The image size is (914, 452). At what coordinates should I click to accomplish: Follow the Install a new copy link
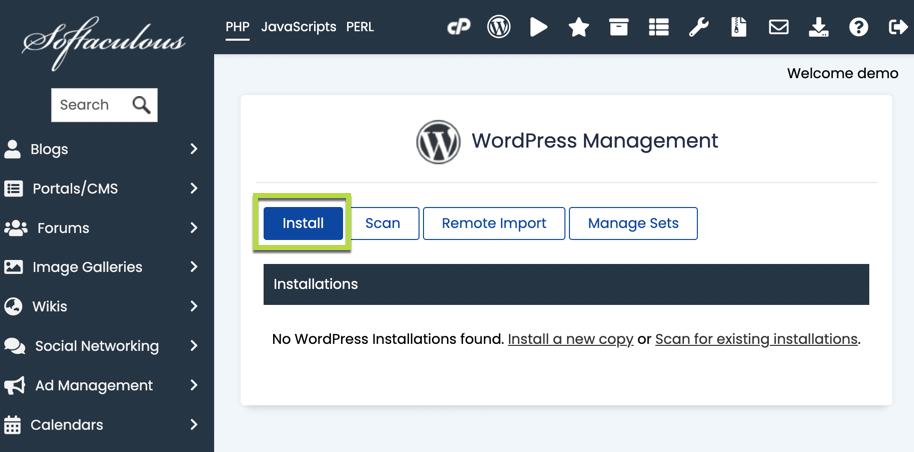(571, 339)
